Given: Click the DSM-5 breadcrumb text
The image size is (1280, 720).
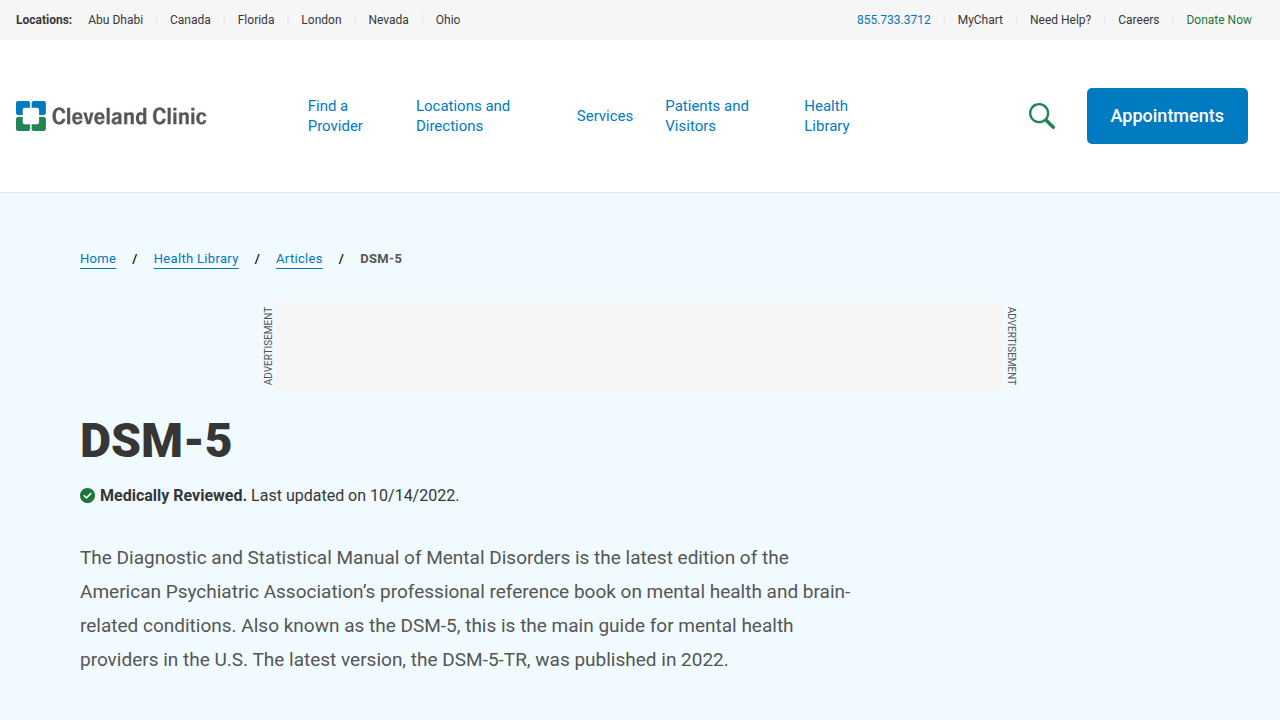Looking at the screenshot, I should point(381,259).
